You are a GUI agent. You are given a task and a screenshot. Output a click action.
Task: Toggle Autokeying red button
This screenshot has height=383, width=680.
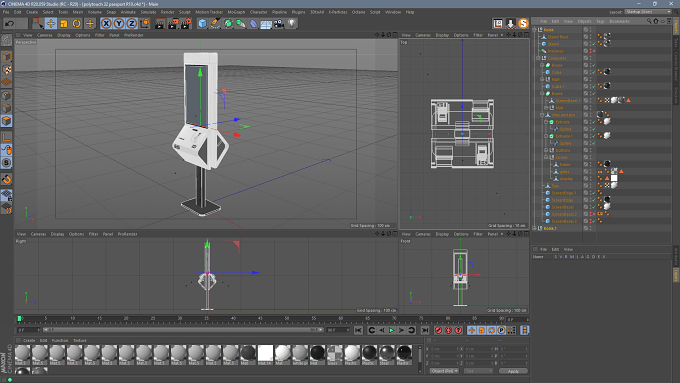click(x=448, y=331)
